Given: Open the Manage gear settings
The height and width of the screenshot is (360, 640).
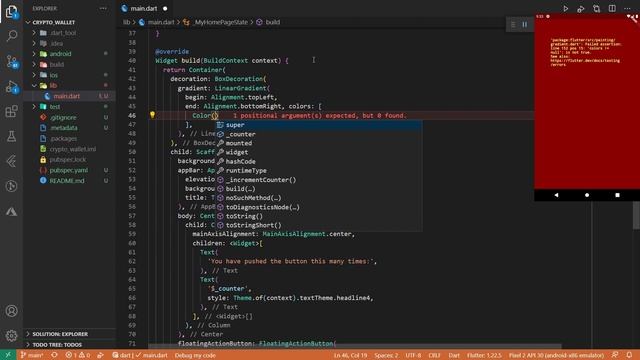Looking at the screenshot, I should point(11,336).
